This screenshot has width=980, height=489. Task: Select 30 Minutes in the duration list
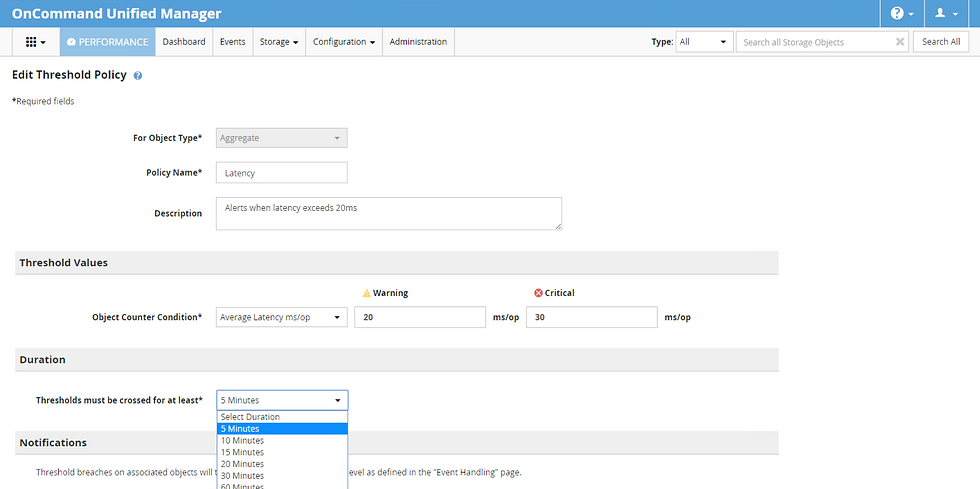coord(282,475)
